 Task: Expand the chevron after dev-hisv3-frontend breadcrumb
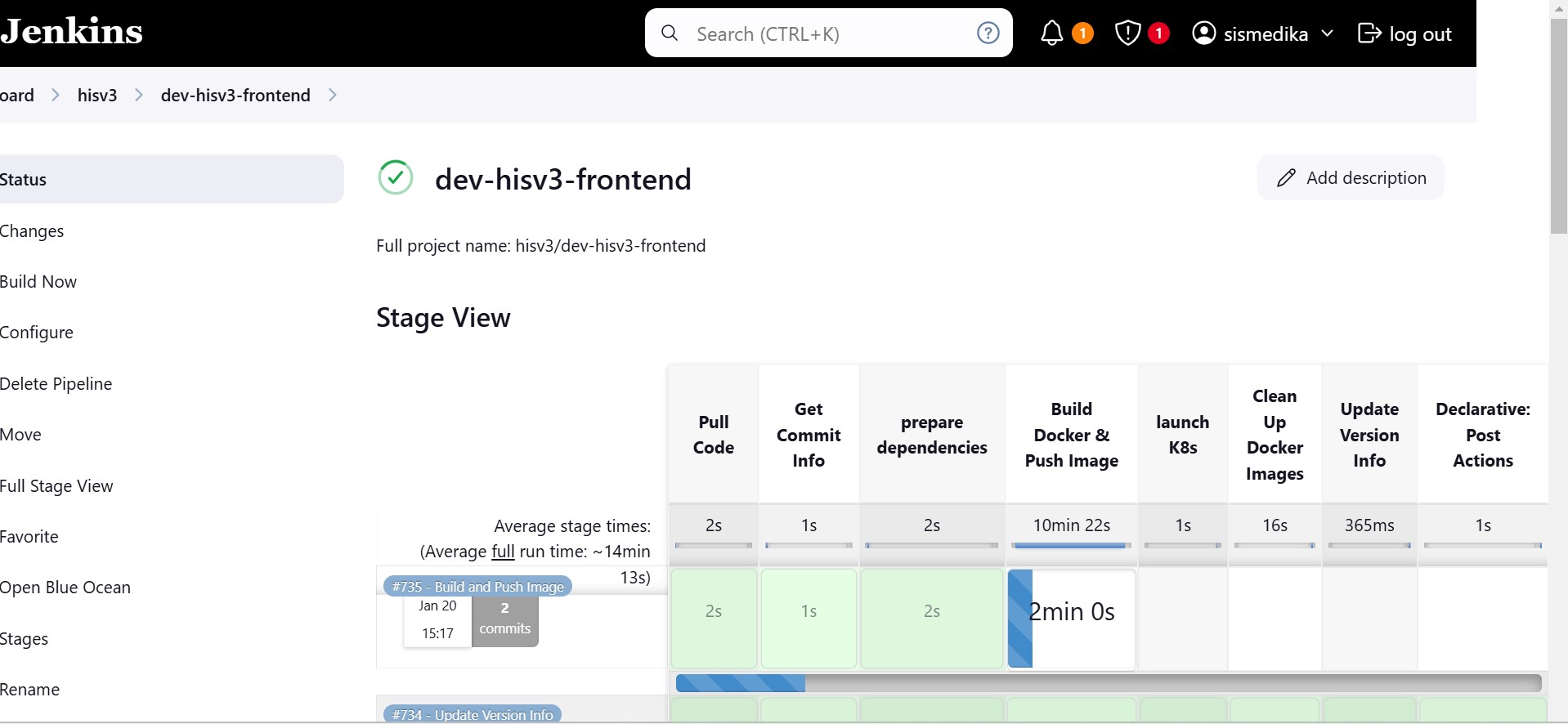pos(332,96)
